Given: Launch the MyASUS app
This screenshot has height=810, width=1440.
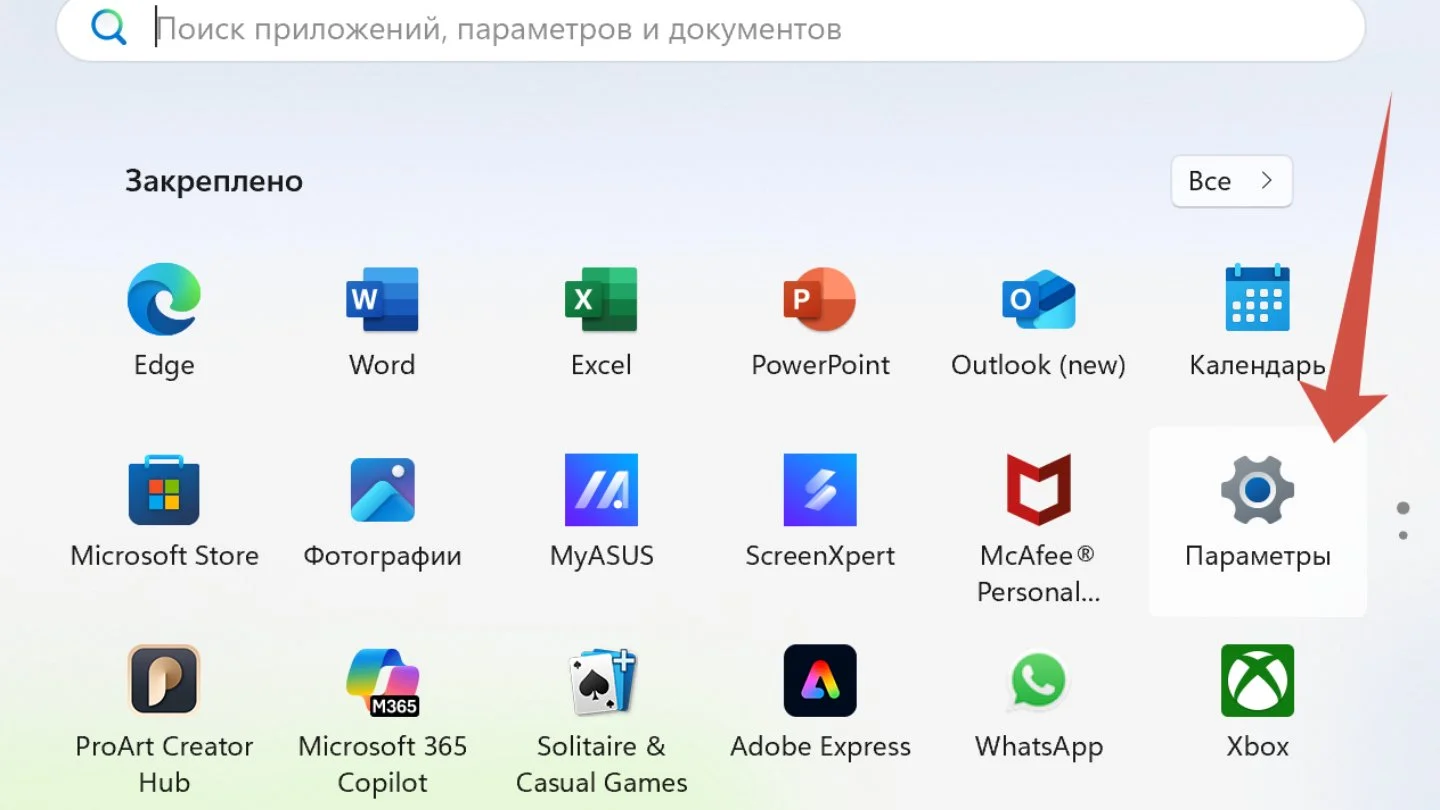Looking at the screenshot, I should click(601, 490).
